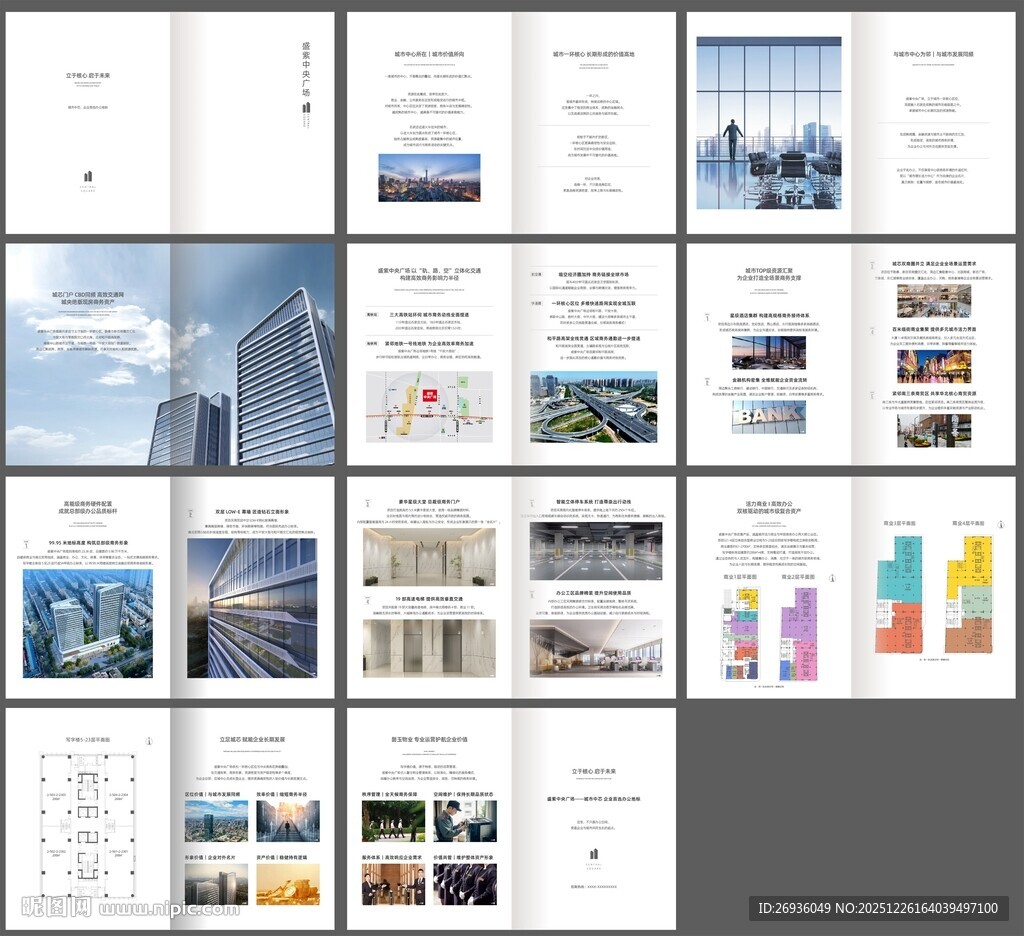This screenshot has width=1024, height=936.
Task: Select the shopping mall interior photo
Action: click(934, 300)
